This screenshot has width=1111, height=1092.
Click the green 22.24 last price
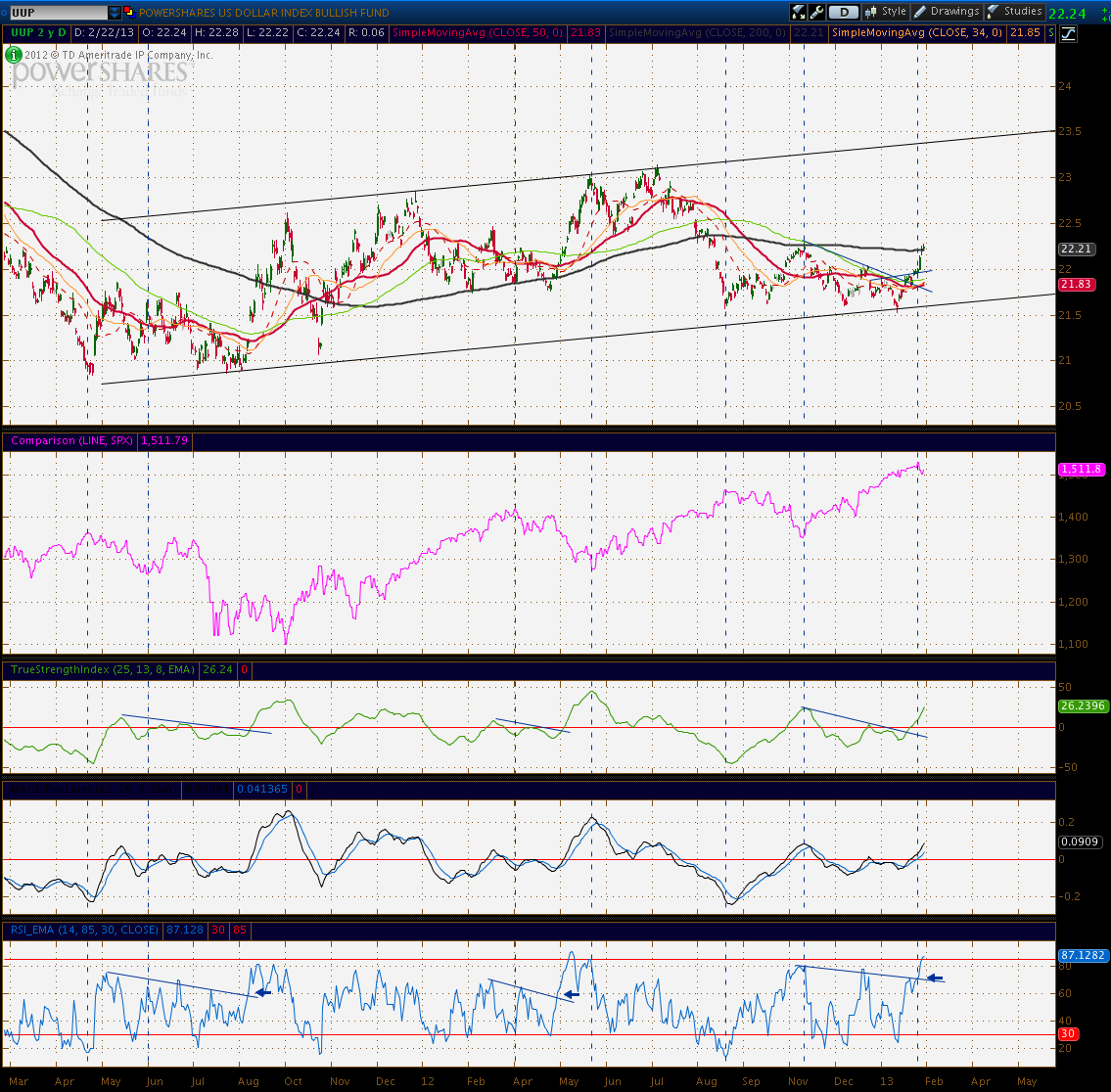pos(1067,14)
